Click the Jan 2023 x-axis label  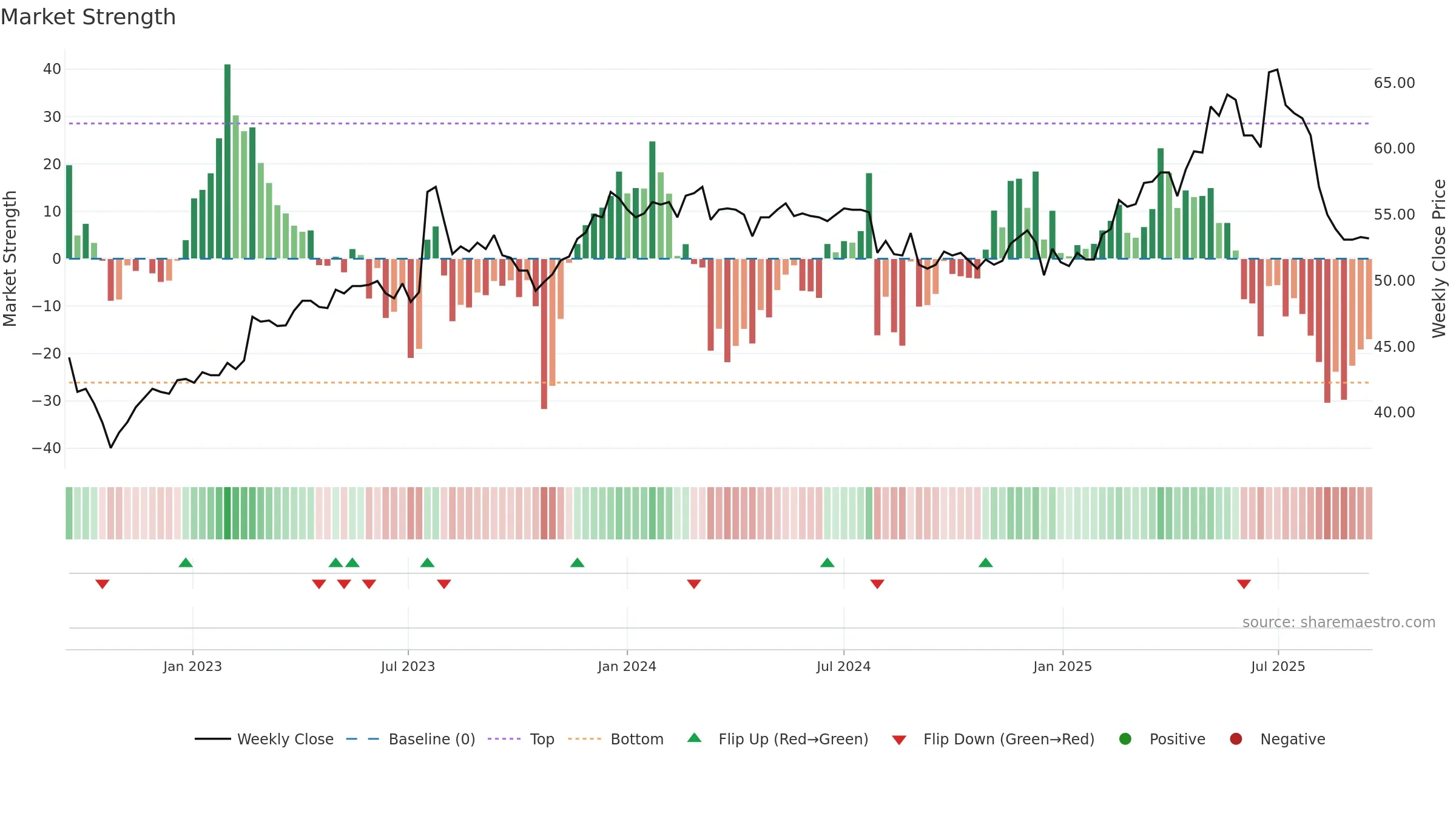192,666
